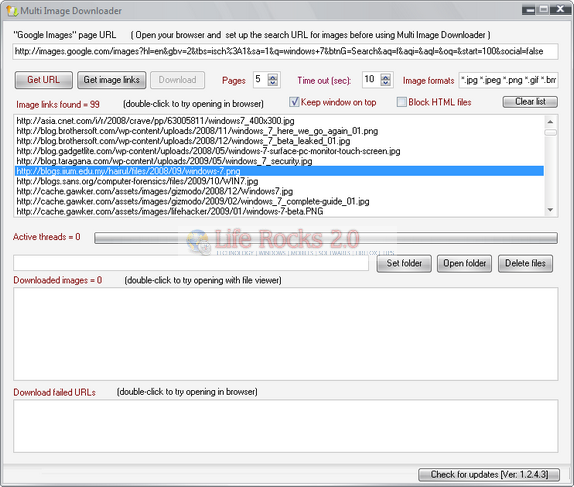Clear the image links list
The image size is (574, 487).
click(x=530, y=101)
